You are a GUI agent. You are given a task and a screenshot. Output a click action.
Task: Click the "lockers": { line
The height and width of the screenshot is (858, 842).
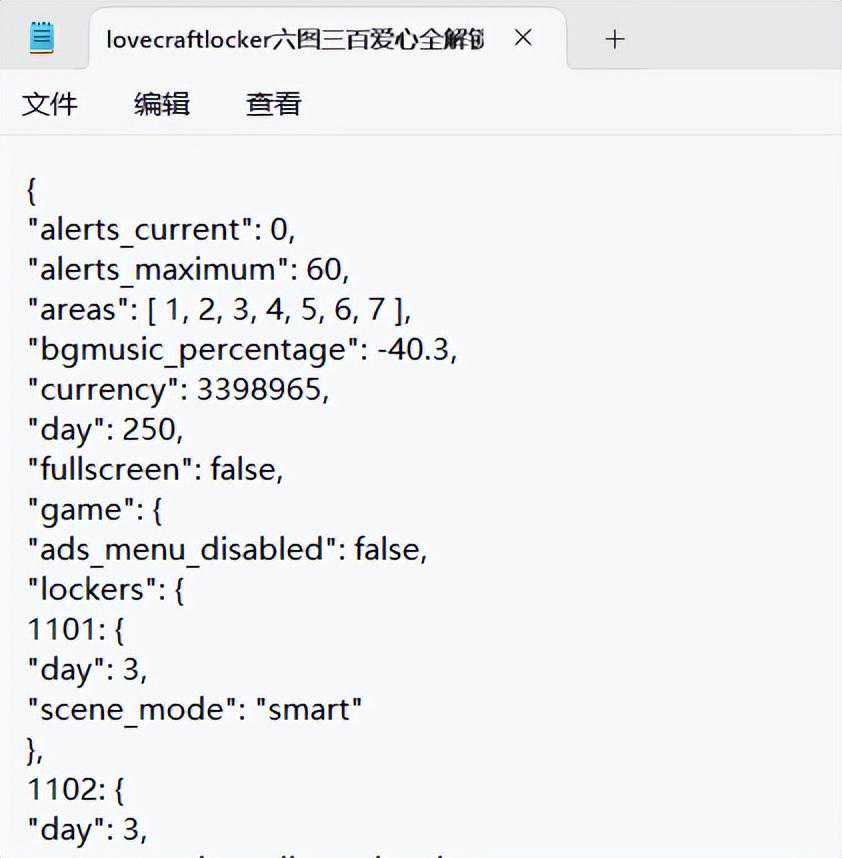pos(105,590)
